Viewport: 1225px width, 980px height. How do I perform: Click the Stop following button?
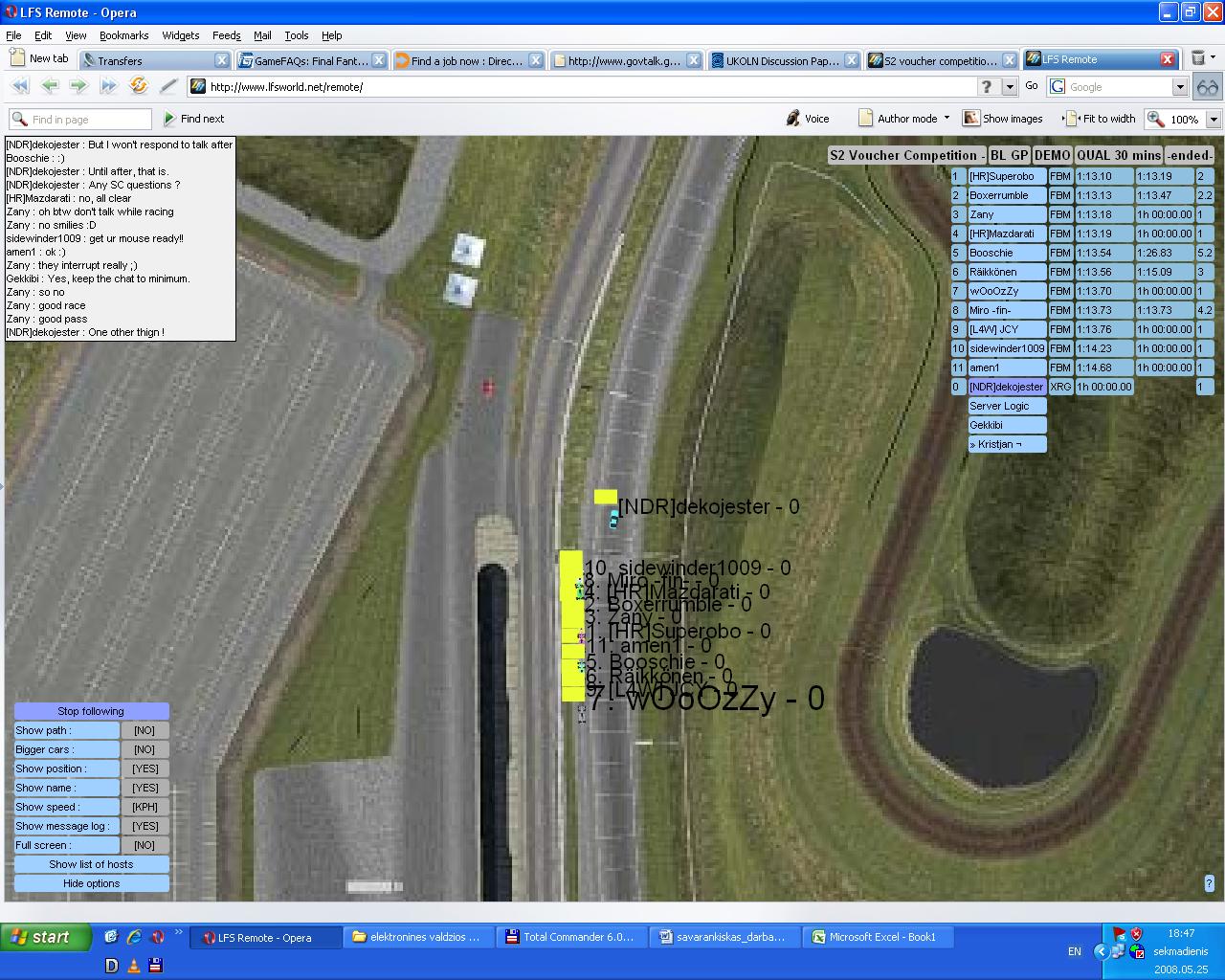91,711
